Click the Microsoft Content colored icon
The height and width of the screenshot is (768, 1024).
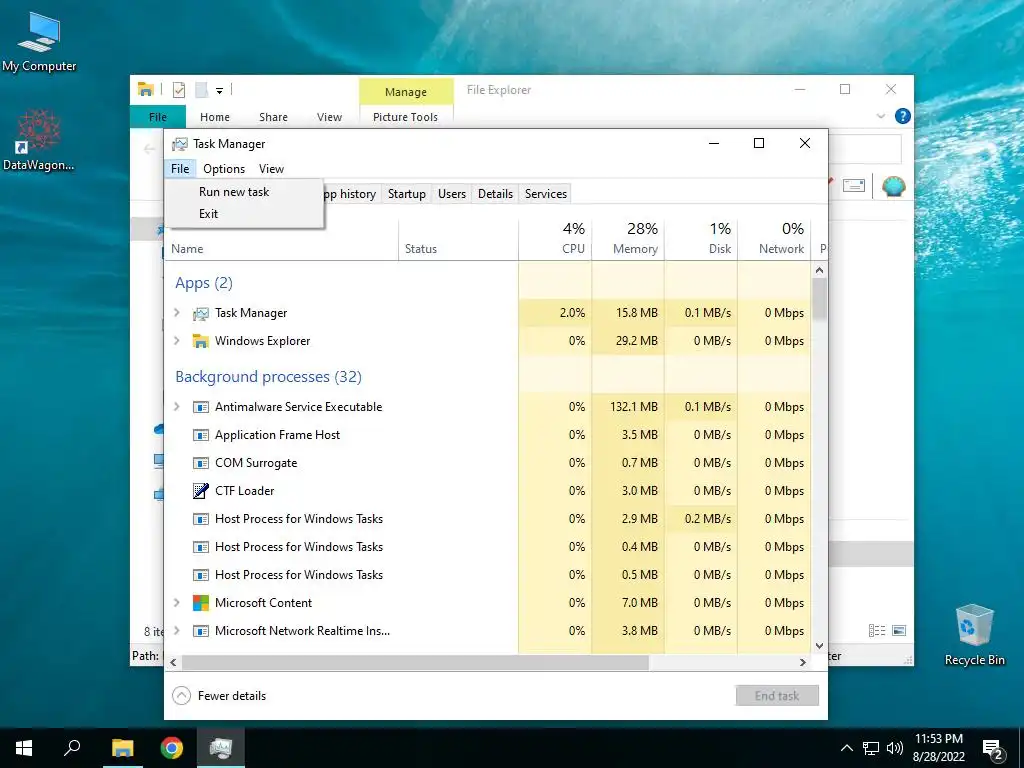coord(200,603)
